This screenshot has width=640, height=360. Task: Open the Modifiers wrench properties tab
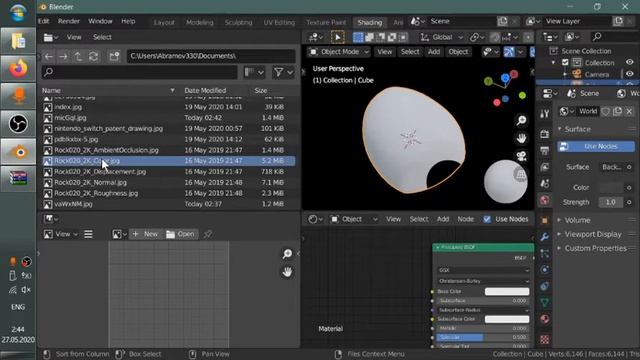tap(544, 237)
